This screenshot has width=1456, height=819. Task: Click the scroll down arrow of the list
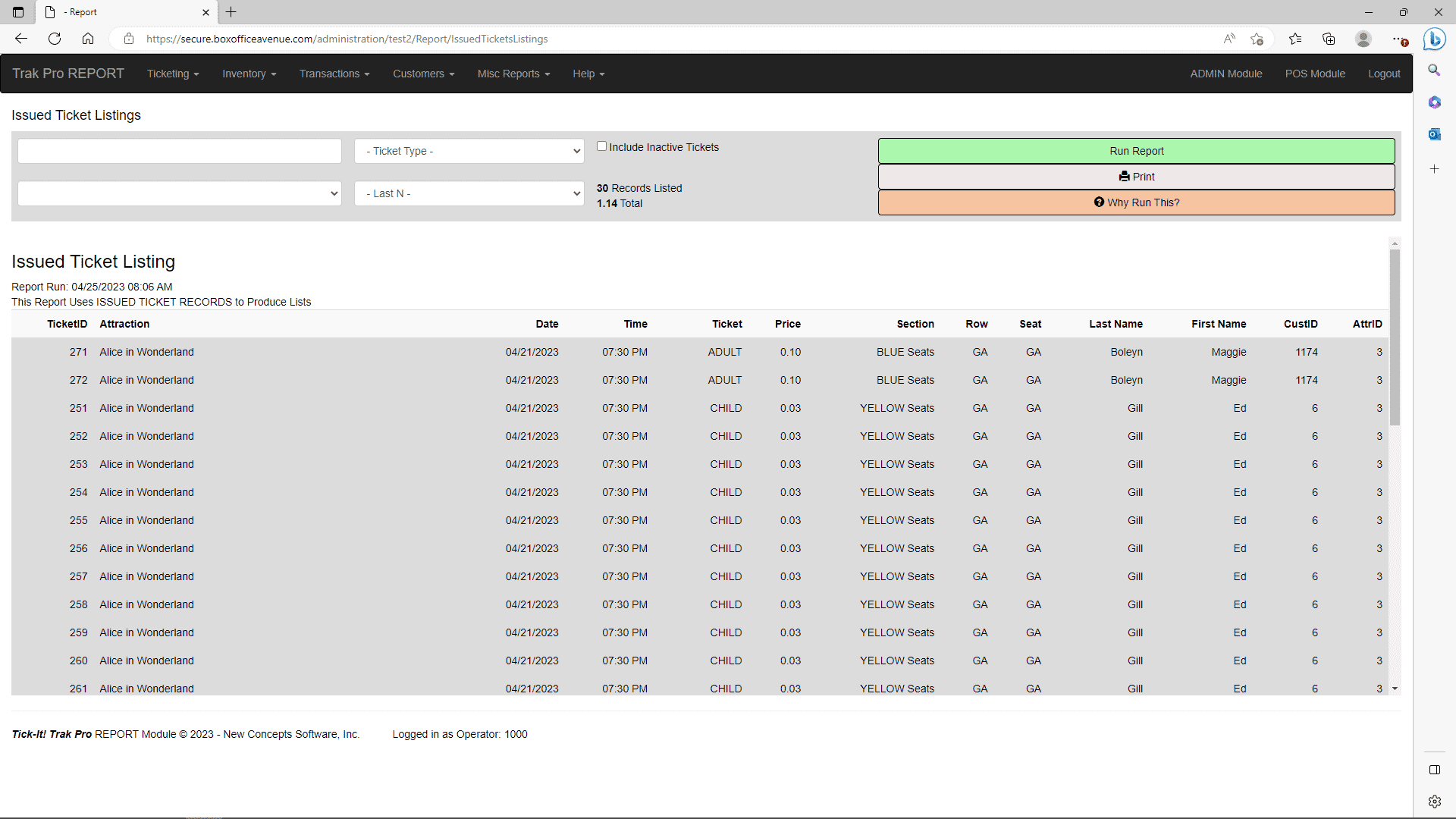tap(1395, 689)
